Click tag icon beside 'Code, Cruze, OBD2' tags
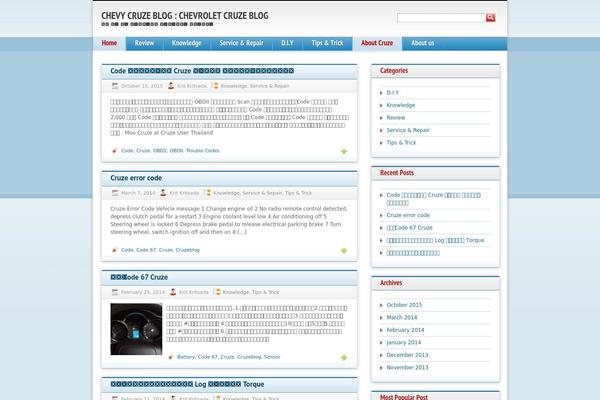Image resolution: width=600 pixels, height=400 pixels. click(114, 150)
